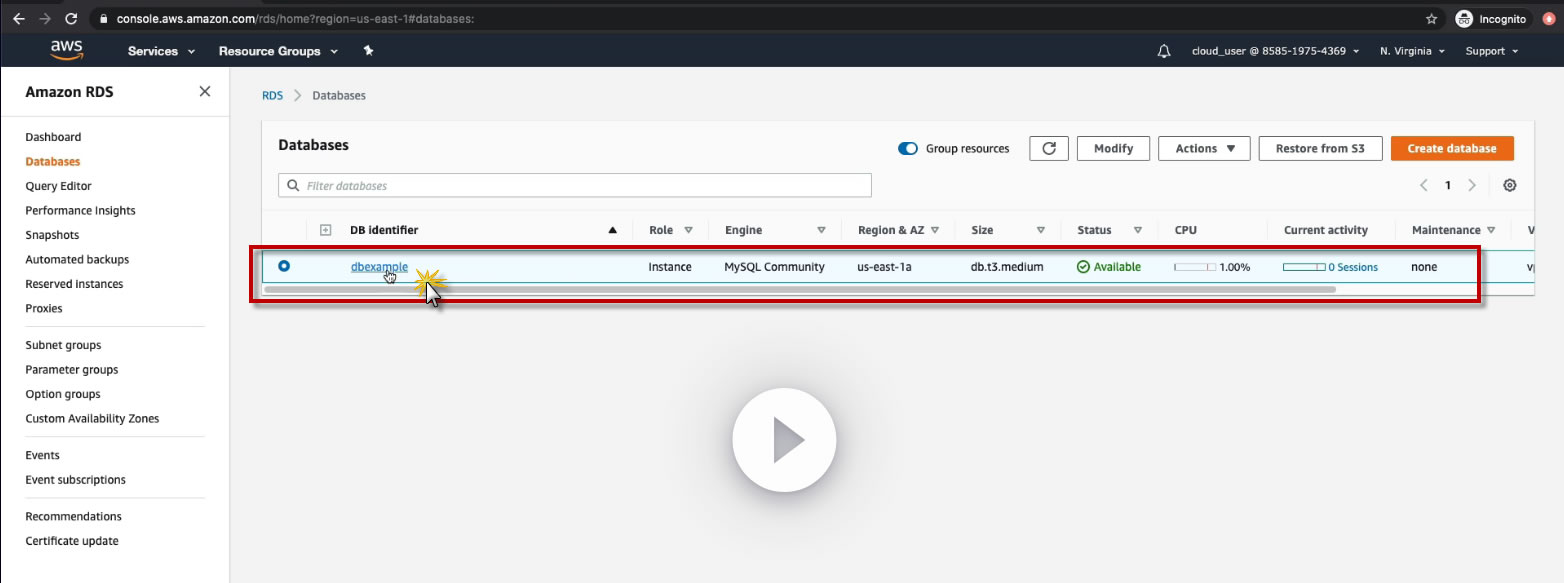Viewport: 1564px width, 583px height.
Task: Open Parameter groups in sidebar
Action: pyautogui.click(x=72, y=370)
